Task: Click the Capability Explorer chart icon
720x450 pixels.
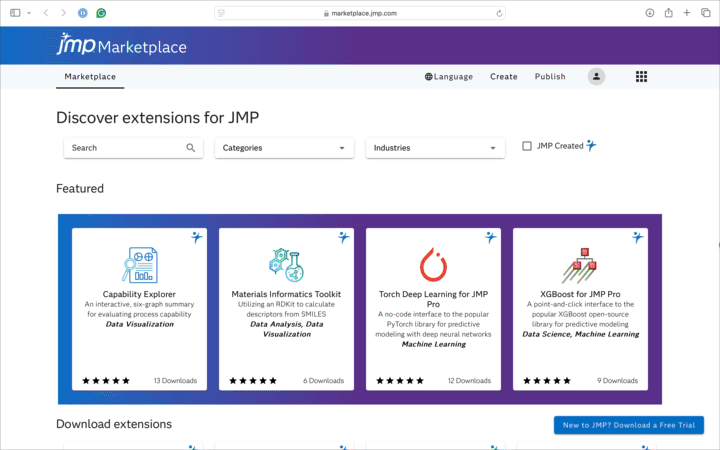Action: [139, 264]
